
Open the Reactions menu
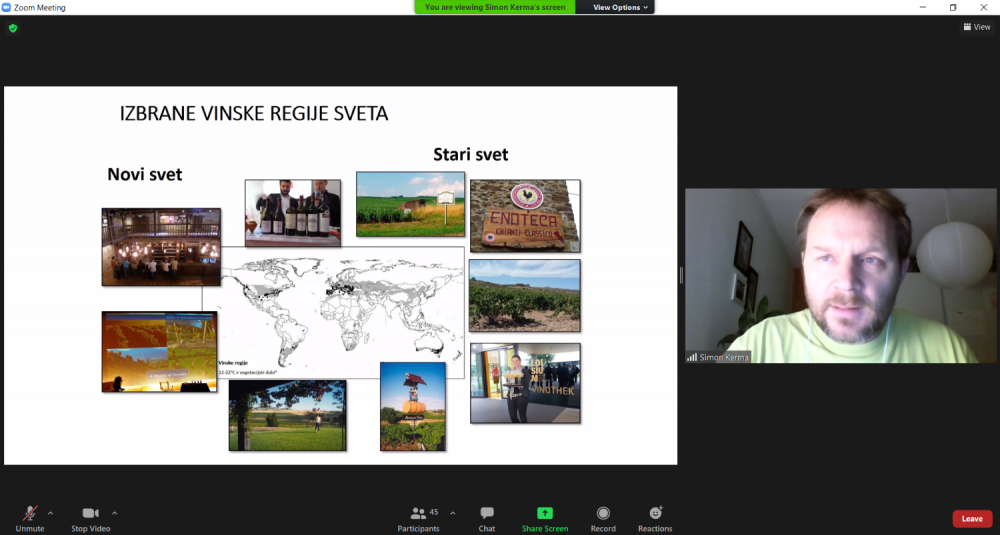(655, 513)
